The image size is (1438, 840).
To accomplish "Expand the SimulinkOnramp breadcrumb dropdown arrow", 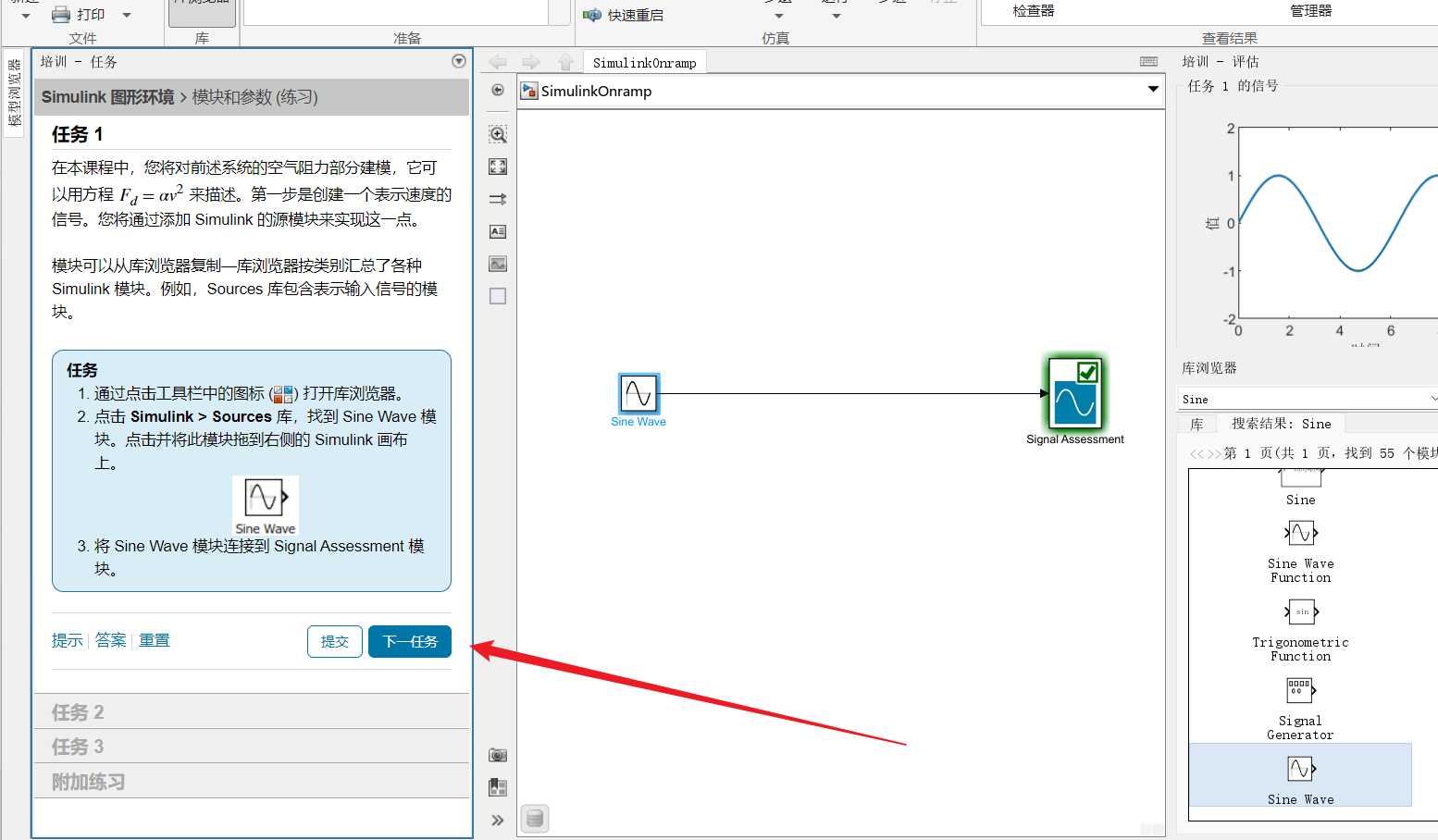I will tap(1153, 90).
